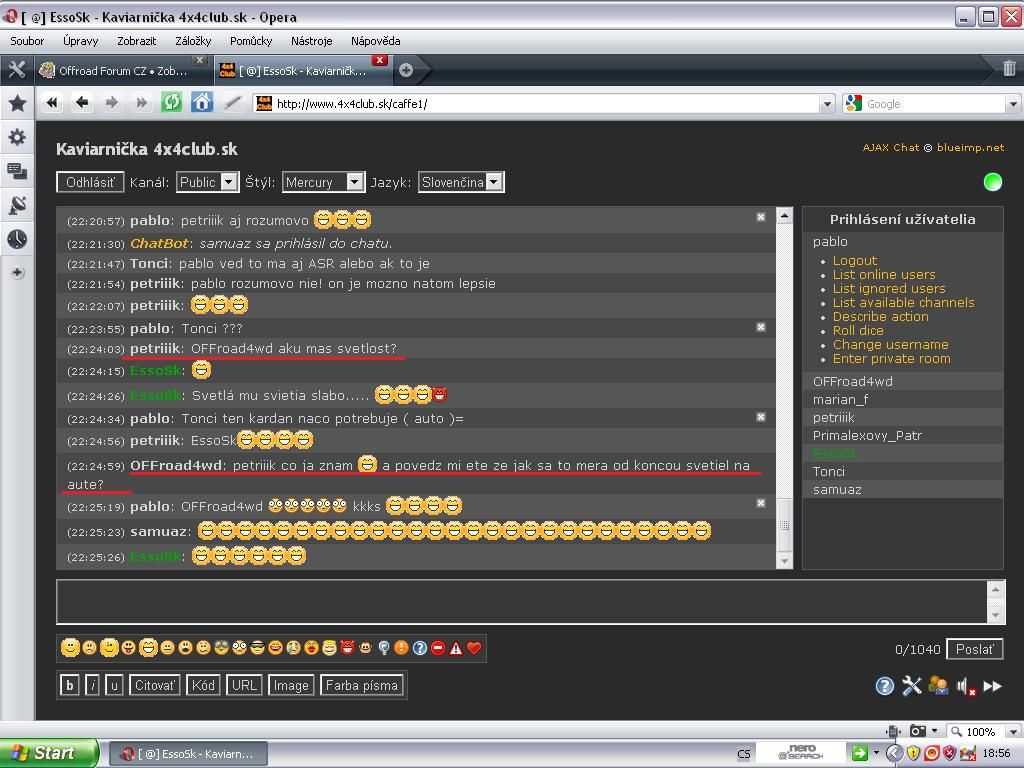
Task: Click inside the chat message input box
Action: [x=521, y=601]
